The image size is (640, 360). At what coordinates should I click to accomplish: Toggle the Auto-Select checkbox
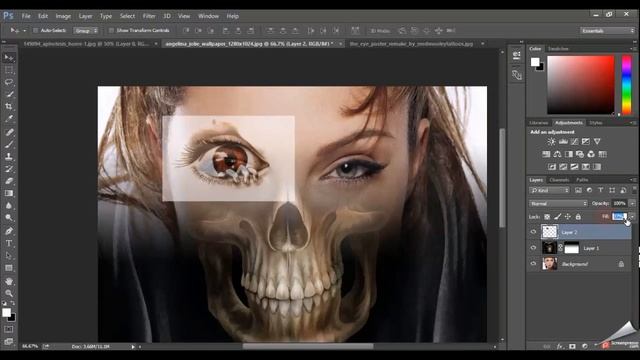coord(36,31)
